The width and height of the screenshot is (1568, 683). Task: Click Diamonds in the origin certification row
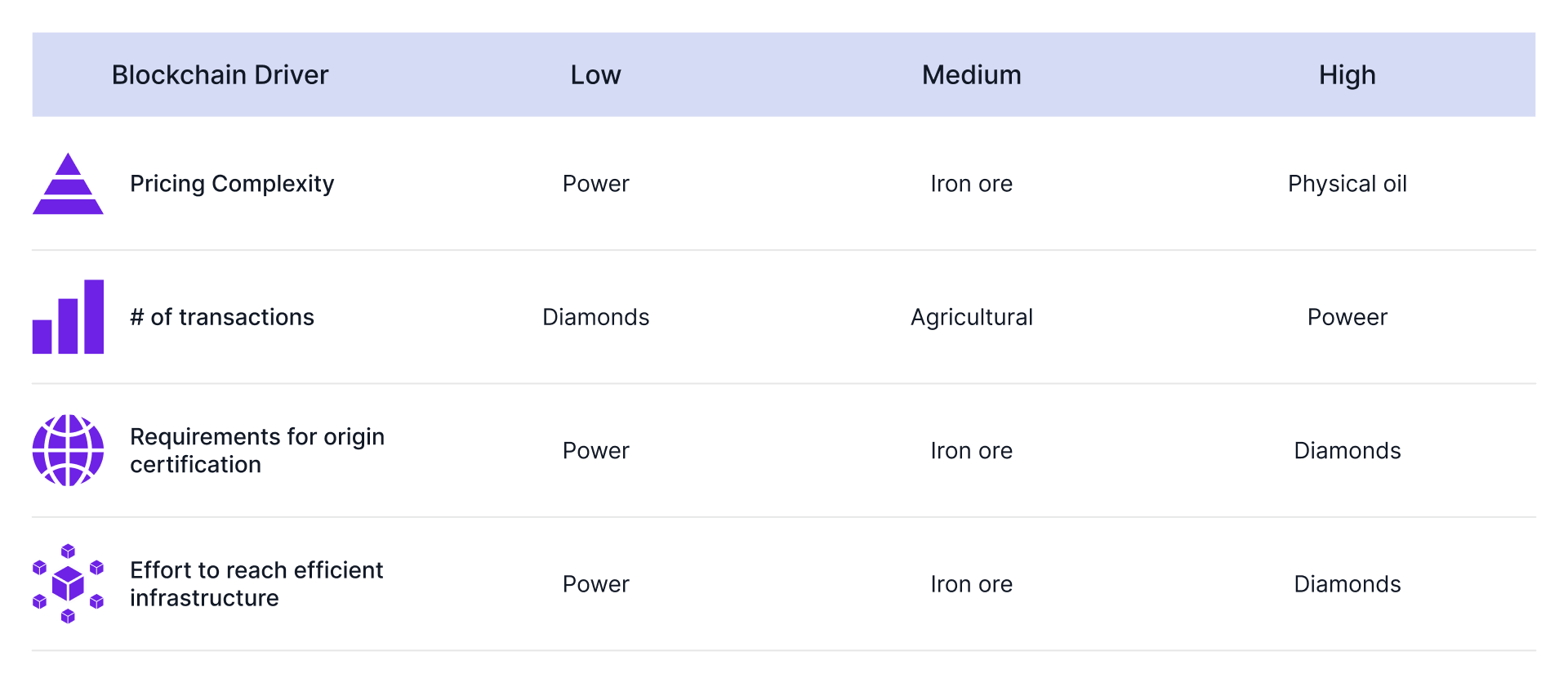pos(1347,450)
